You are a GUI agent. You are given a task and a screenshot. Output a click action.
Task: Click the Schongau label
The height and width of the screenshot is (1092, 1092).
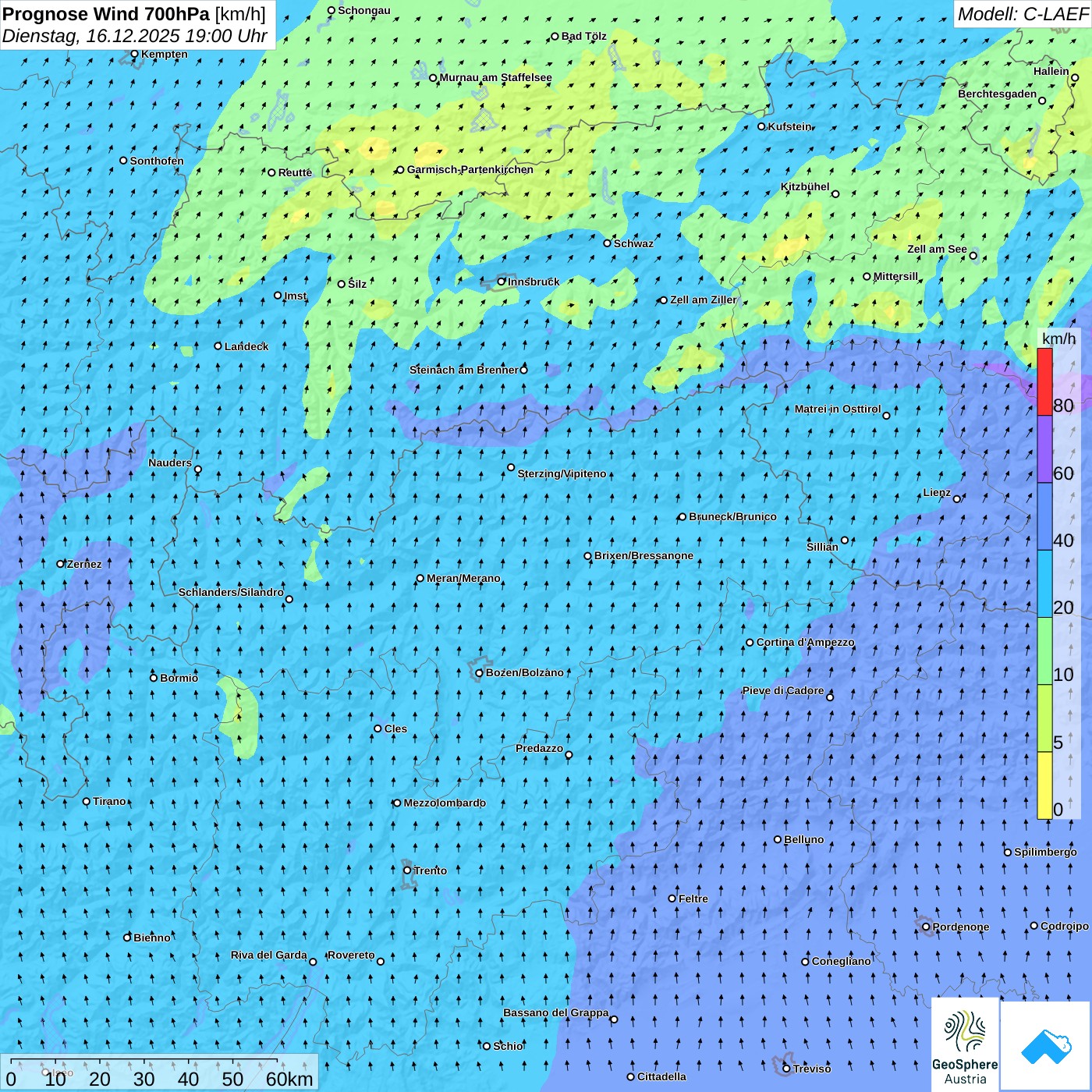tap(364, 10)
